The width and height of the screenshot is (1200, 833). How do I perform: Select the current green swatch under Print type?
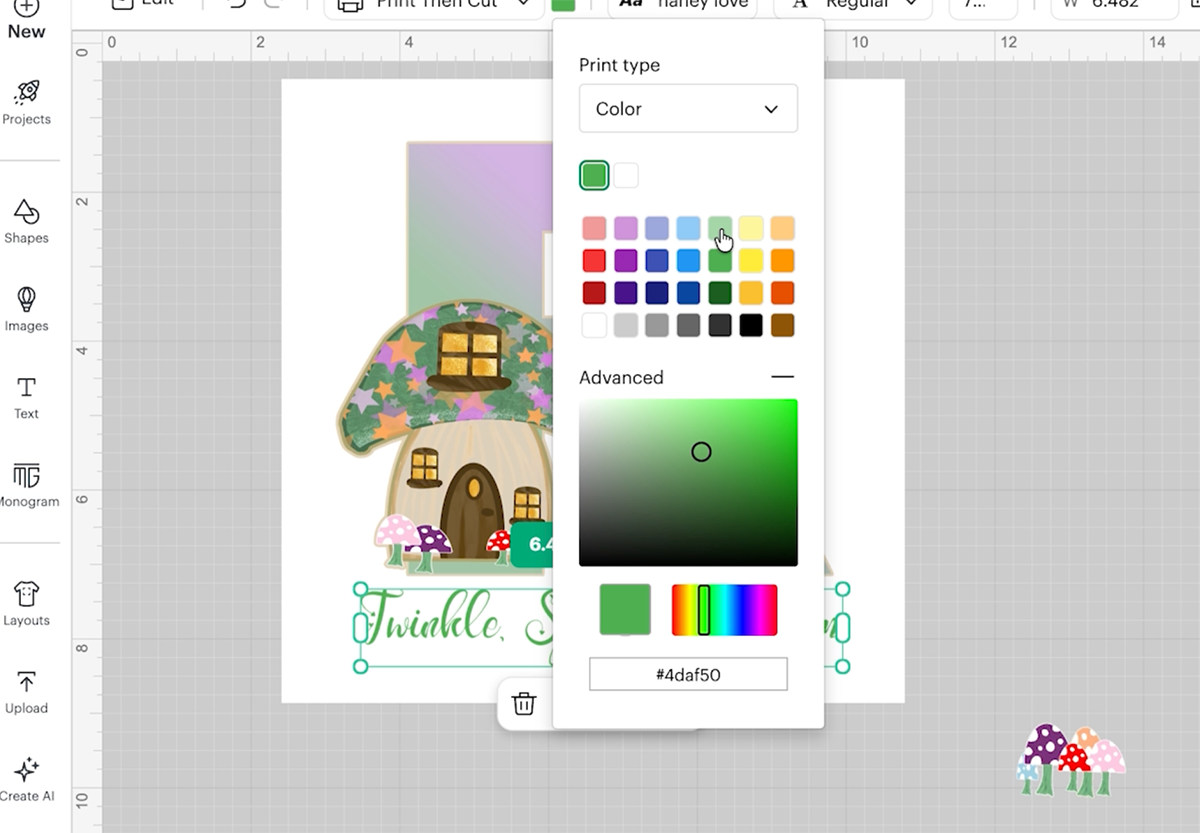pos(594,176)
